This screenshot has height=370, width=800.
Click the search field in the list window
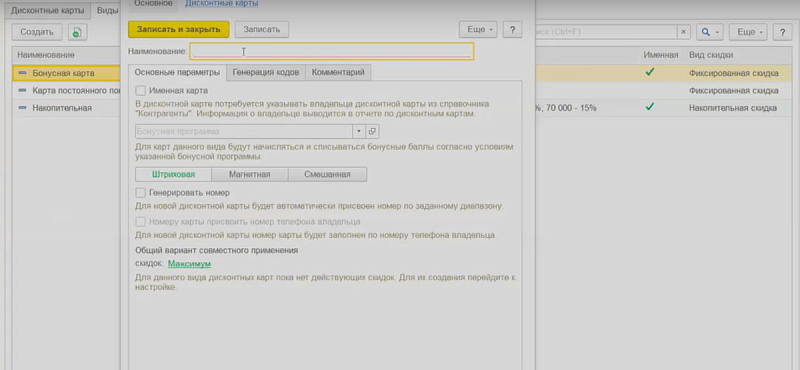(605, 32)
